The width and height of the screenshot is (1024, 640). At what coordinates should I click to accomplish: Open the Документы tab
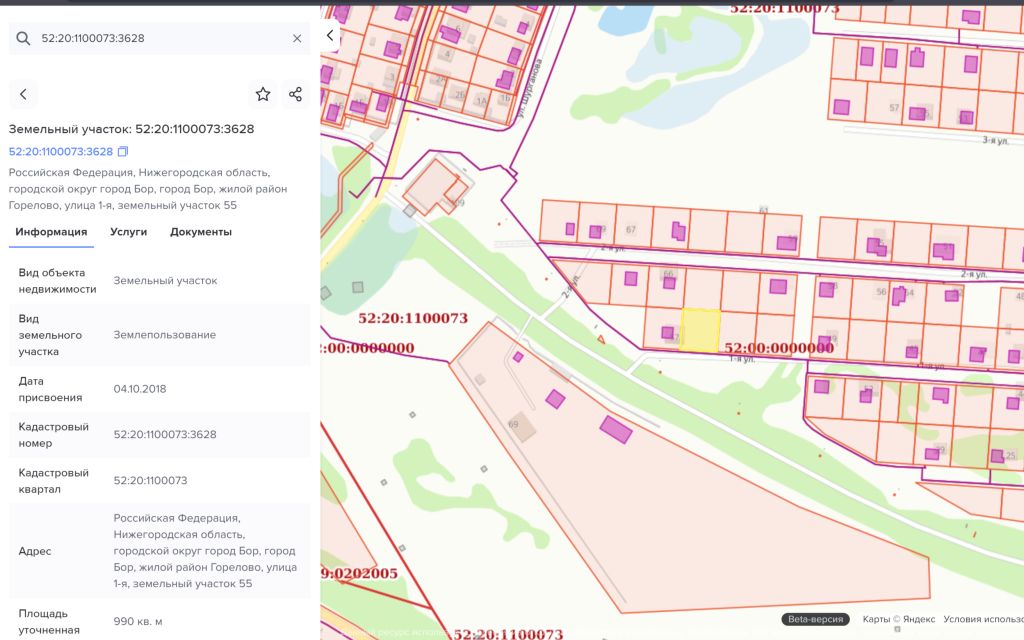tap(200, 232)
